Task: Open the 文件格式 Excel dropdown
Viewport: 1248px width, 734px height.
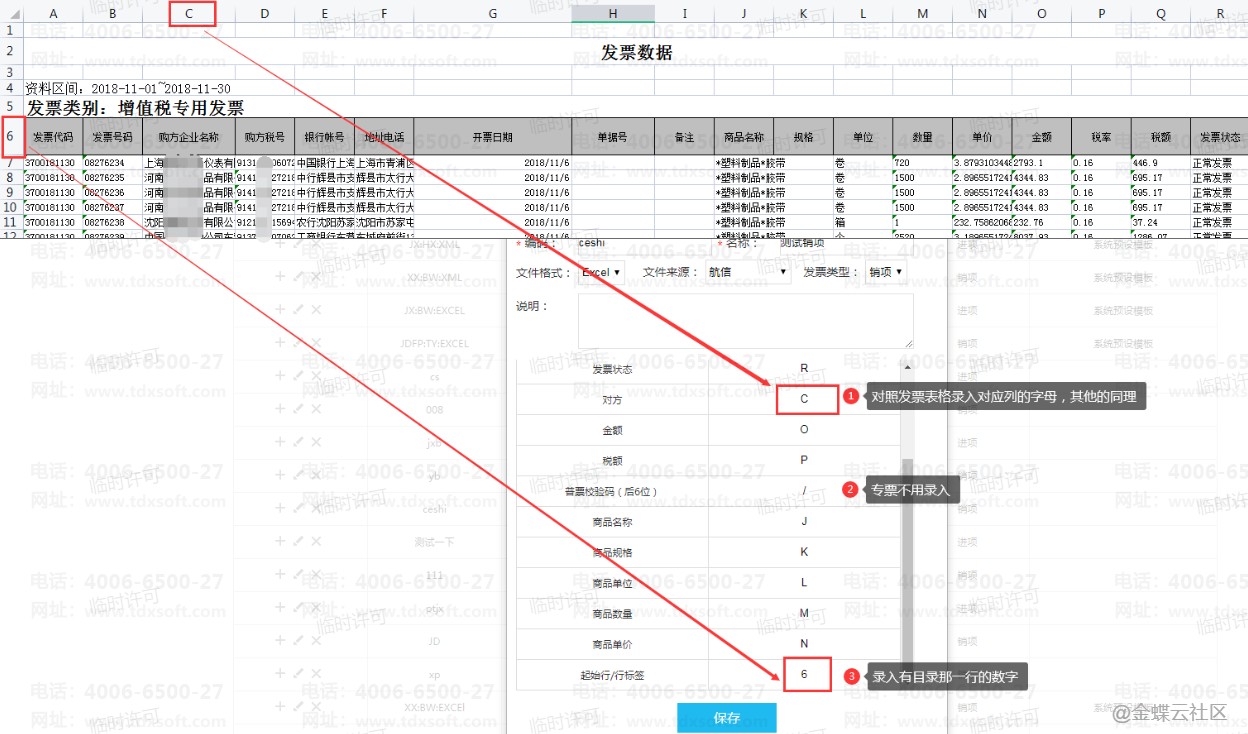Action: tap(601, 272)
